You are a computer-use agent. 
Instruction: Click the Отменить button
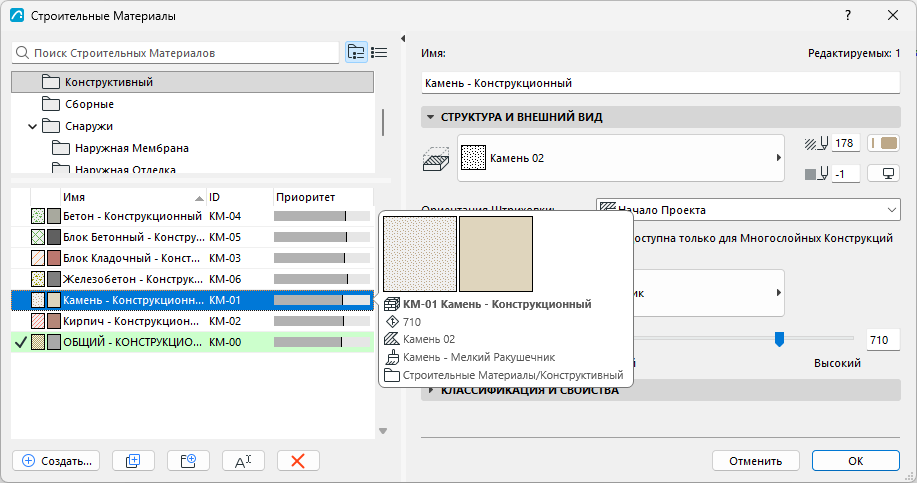tap(756, 461)
